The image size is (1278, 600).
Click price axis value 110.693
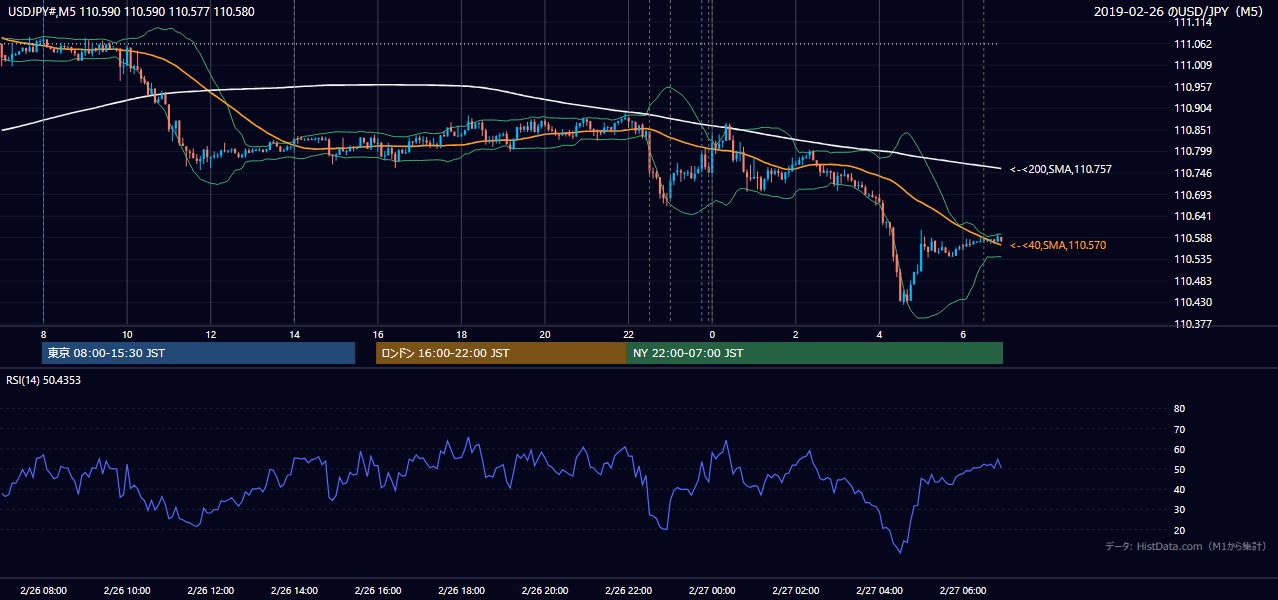1193,195
